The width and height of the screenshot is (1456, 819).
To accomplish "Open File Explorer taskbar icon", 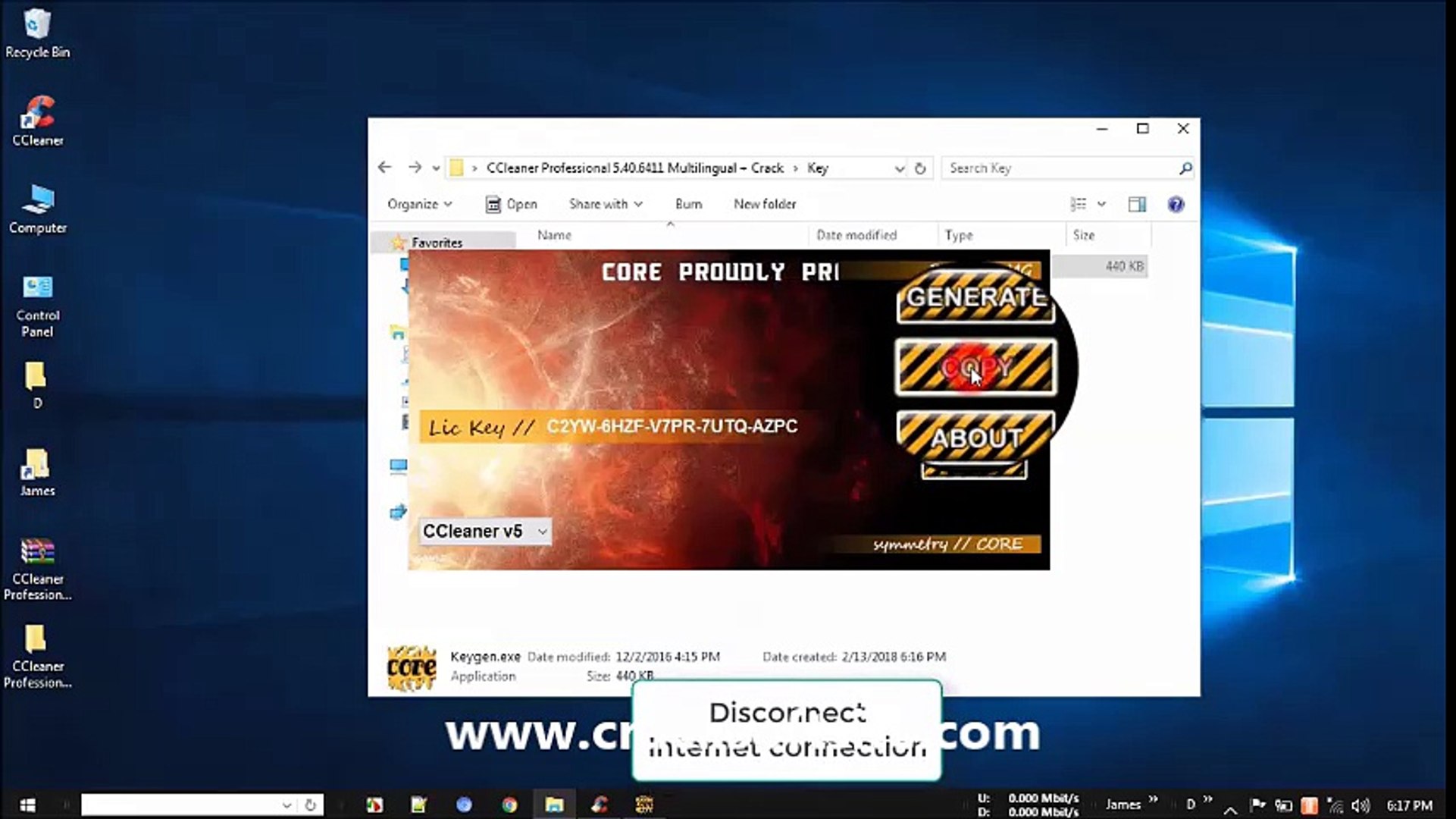I will pos(554,805).
